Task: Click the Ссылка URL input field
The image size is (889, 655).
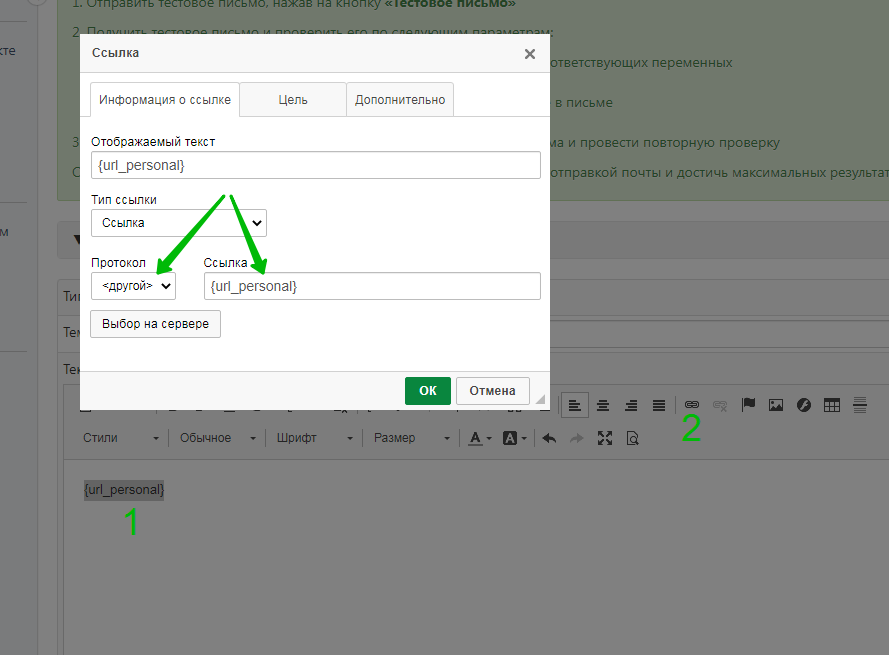Action: 372,286
